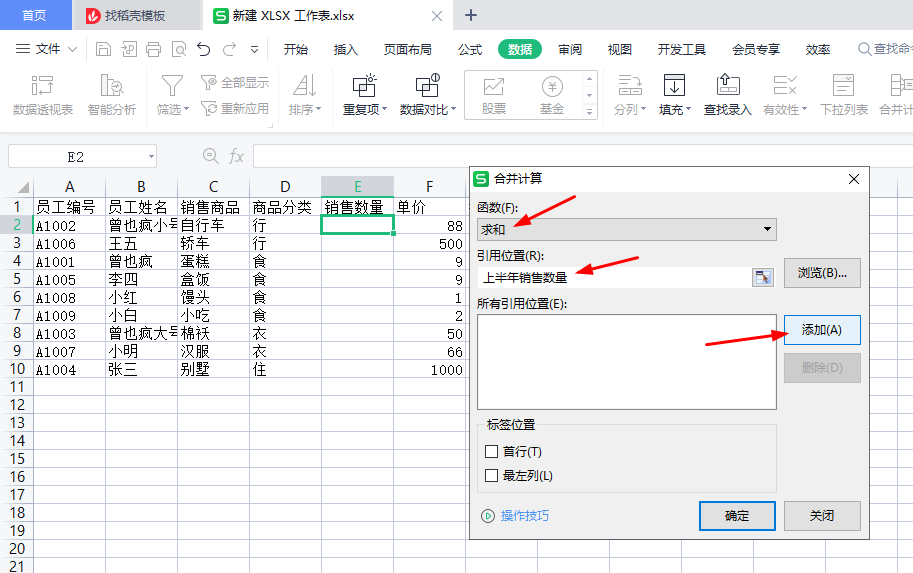Click the formula bar input field
913x573 pixels.
click(x=582, y=156)
